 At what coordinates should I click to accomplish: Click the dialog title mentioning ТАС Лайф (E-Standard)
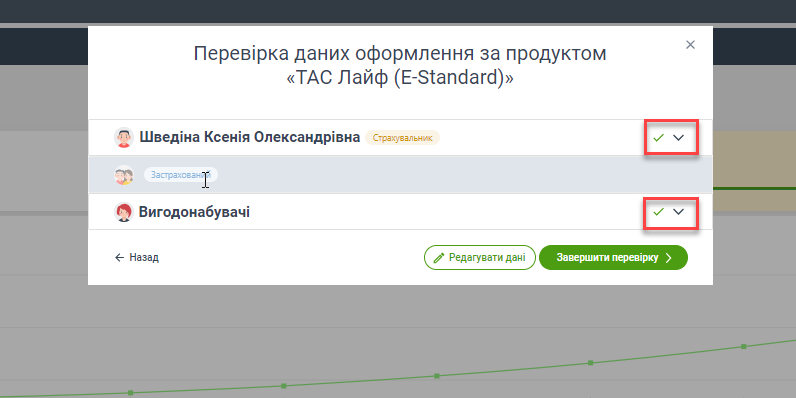click(x=400, y=66)
